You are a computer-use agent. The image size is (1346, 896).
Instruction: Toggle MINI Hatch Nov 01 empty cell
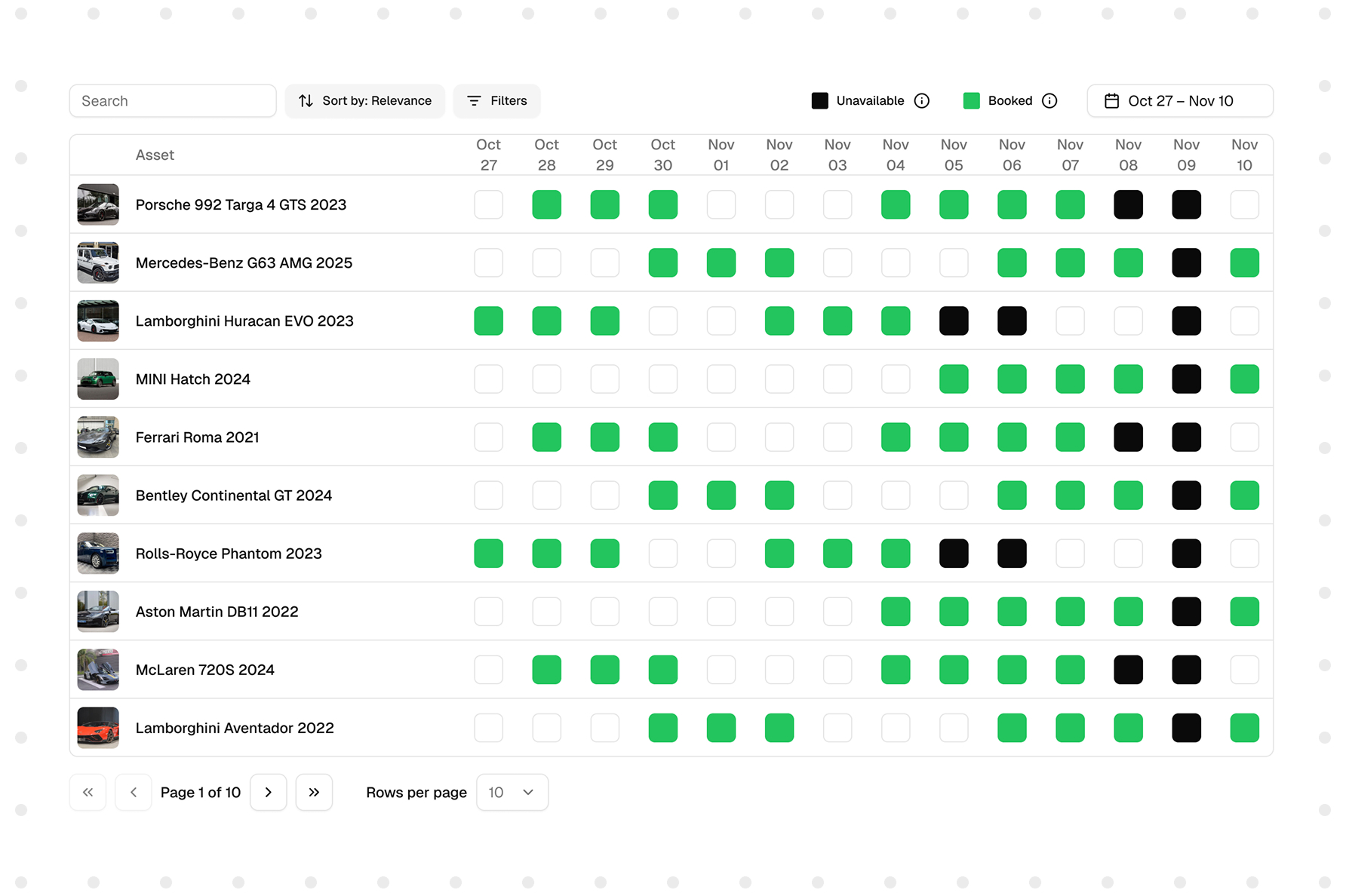tap(721, 379)
